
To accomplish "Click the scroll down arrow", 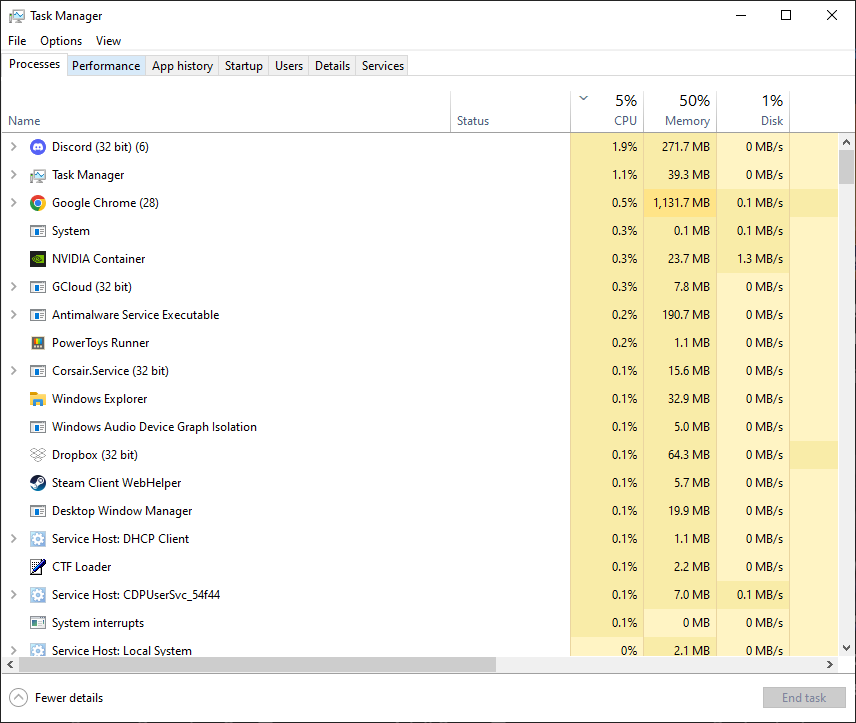I will pos(846,648).
